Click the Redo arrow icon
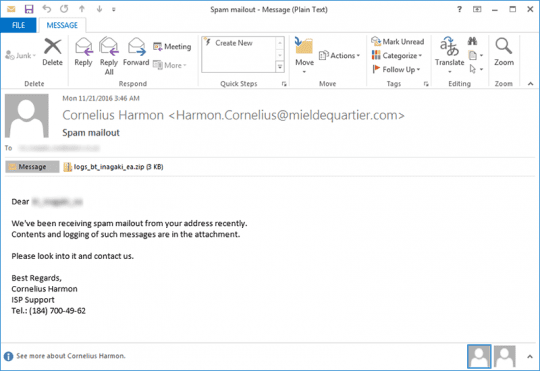 pos(64,9)
